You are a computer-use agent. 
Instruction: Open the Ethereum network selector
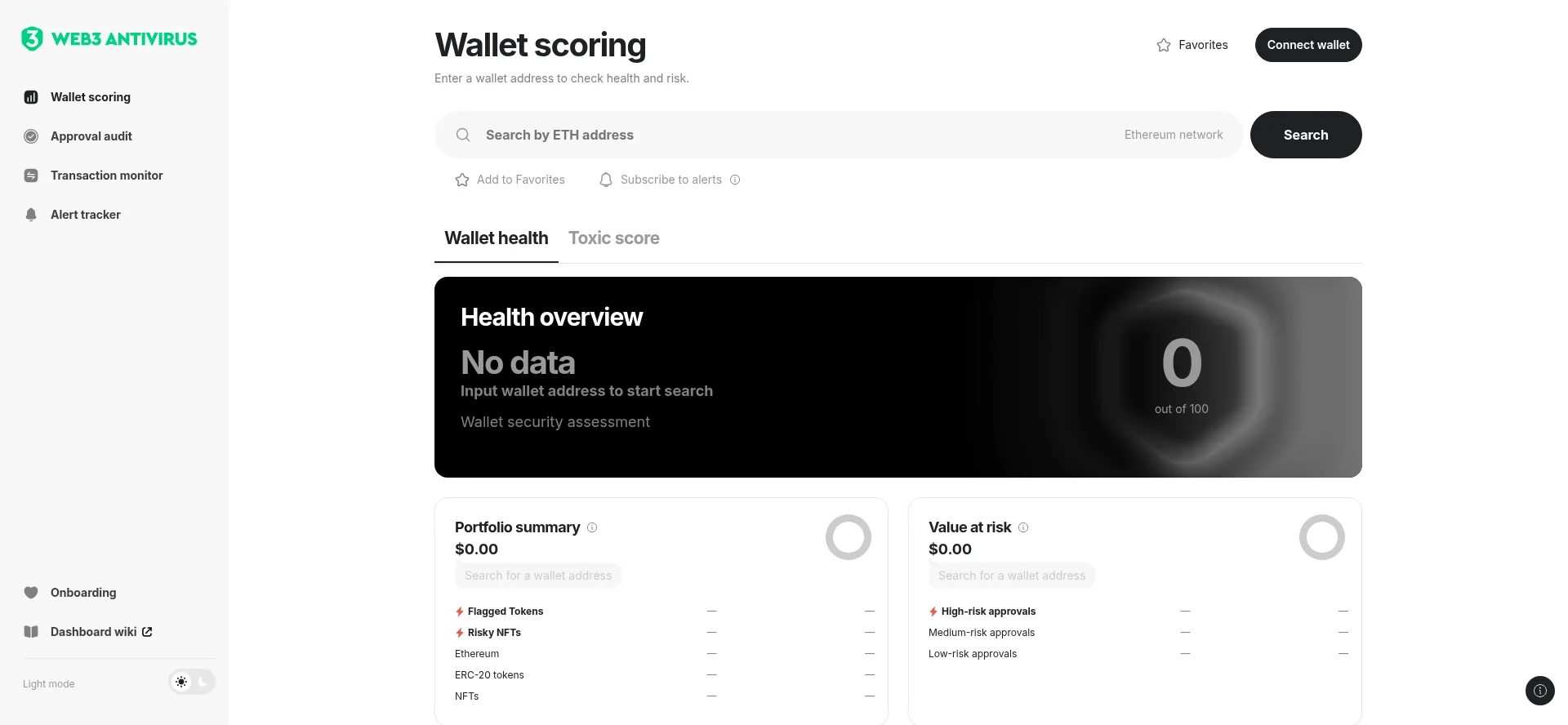pyautogui.click(x=1174, y=135)
